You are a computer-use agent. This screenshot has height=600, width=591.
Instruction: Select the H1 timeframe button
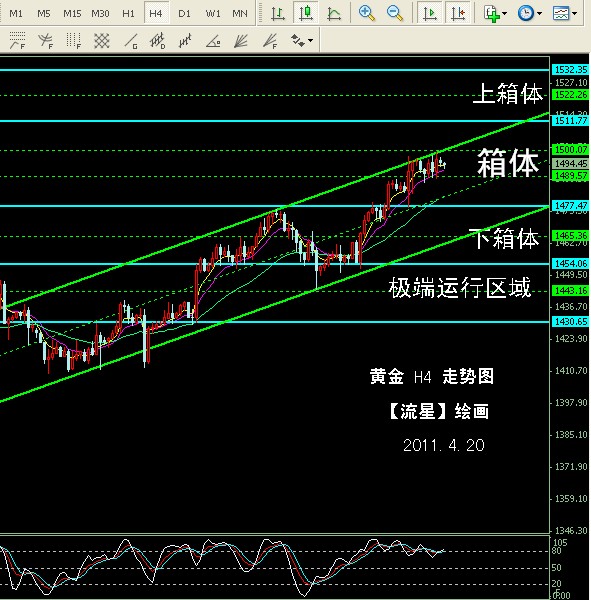pyautogui.click(x=128, y=14)
